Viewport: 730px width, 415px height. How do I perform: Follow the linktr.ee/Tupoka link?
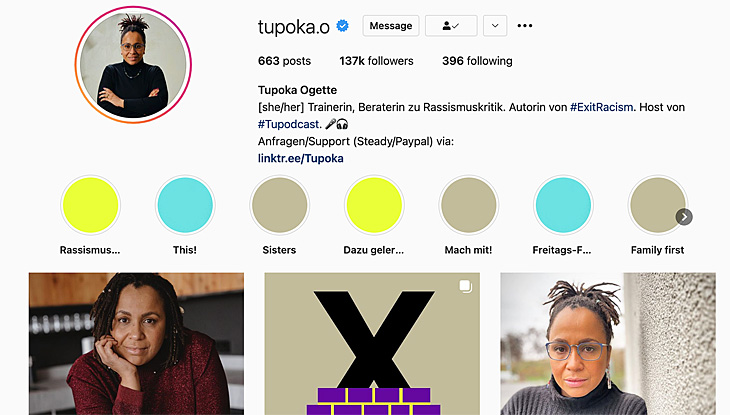(x=301, y=158)
